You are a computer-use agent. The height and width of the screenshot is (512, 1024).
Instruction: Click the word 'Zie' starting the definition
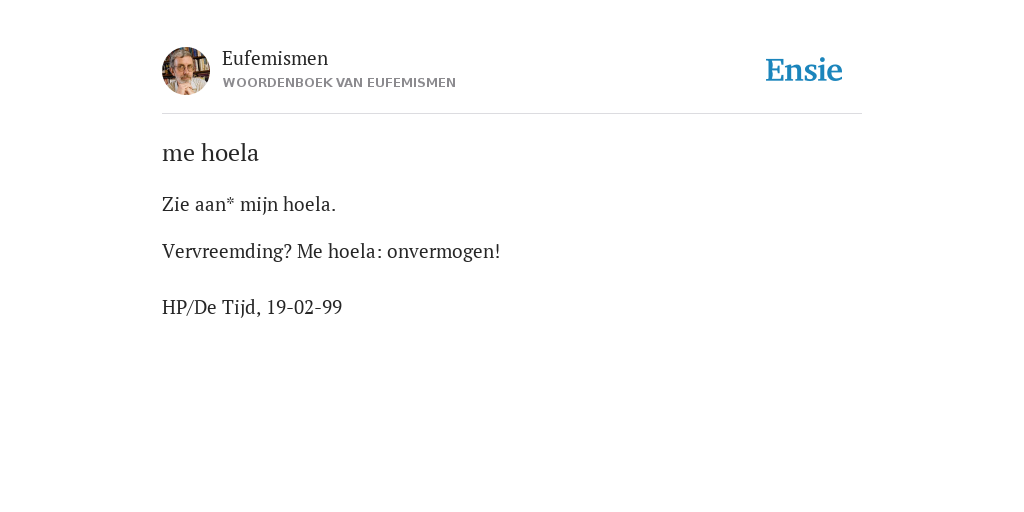(176, 204)
